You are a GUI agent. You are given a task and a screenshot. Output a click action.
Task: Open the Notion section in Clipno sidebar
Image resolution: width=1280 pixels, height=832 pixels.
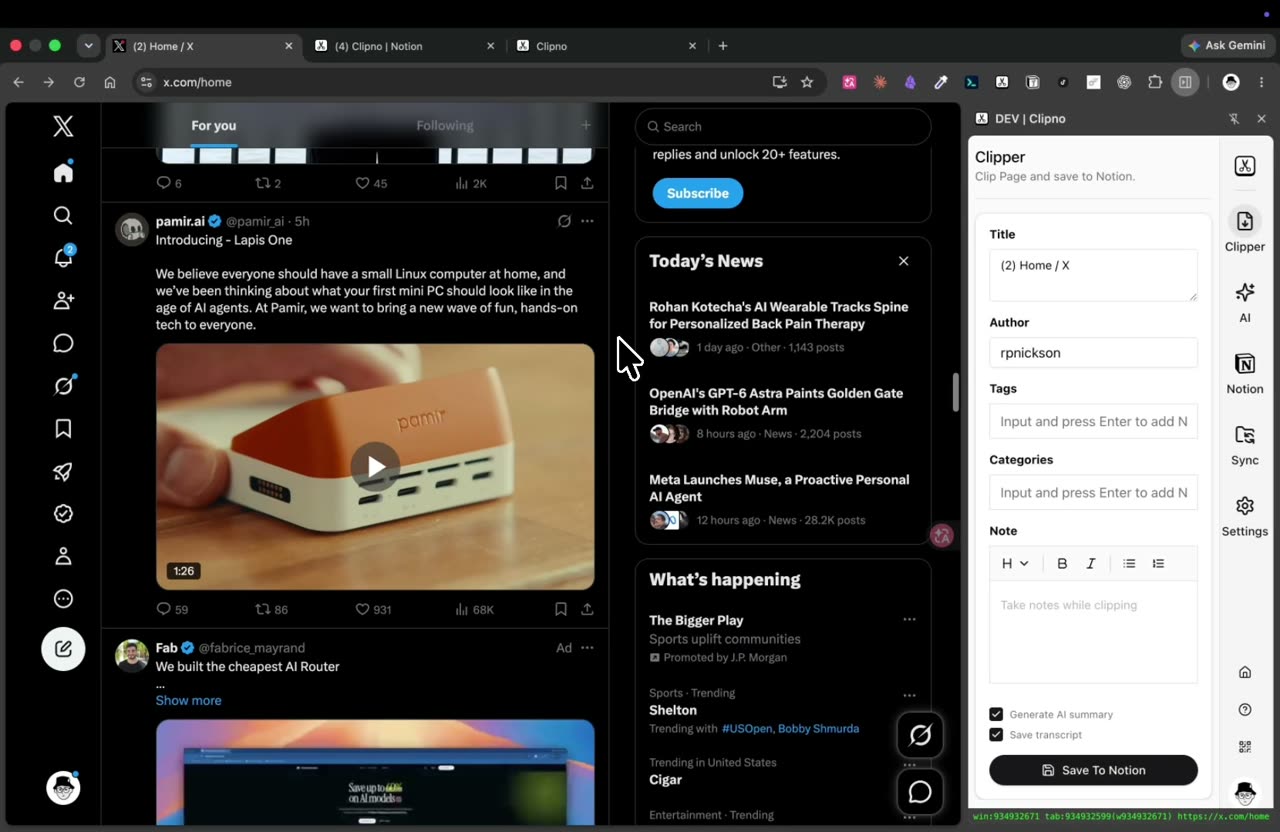click(x=1245, y=372)
